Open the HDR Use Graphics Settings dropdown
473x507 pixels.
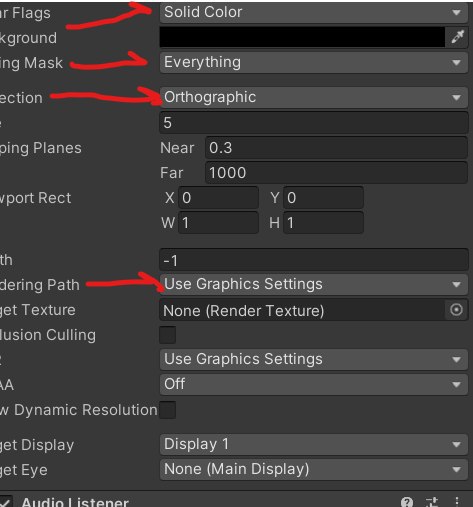314,360
